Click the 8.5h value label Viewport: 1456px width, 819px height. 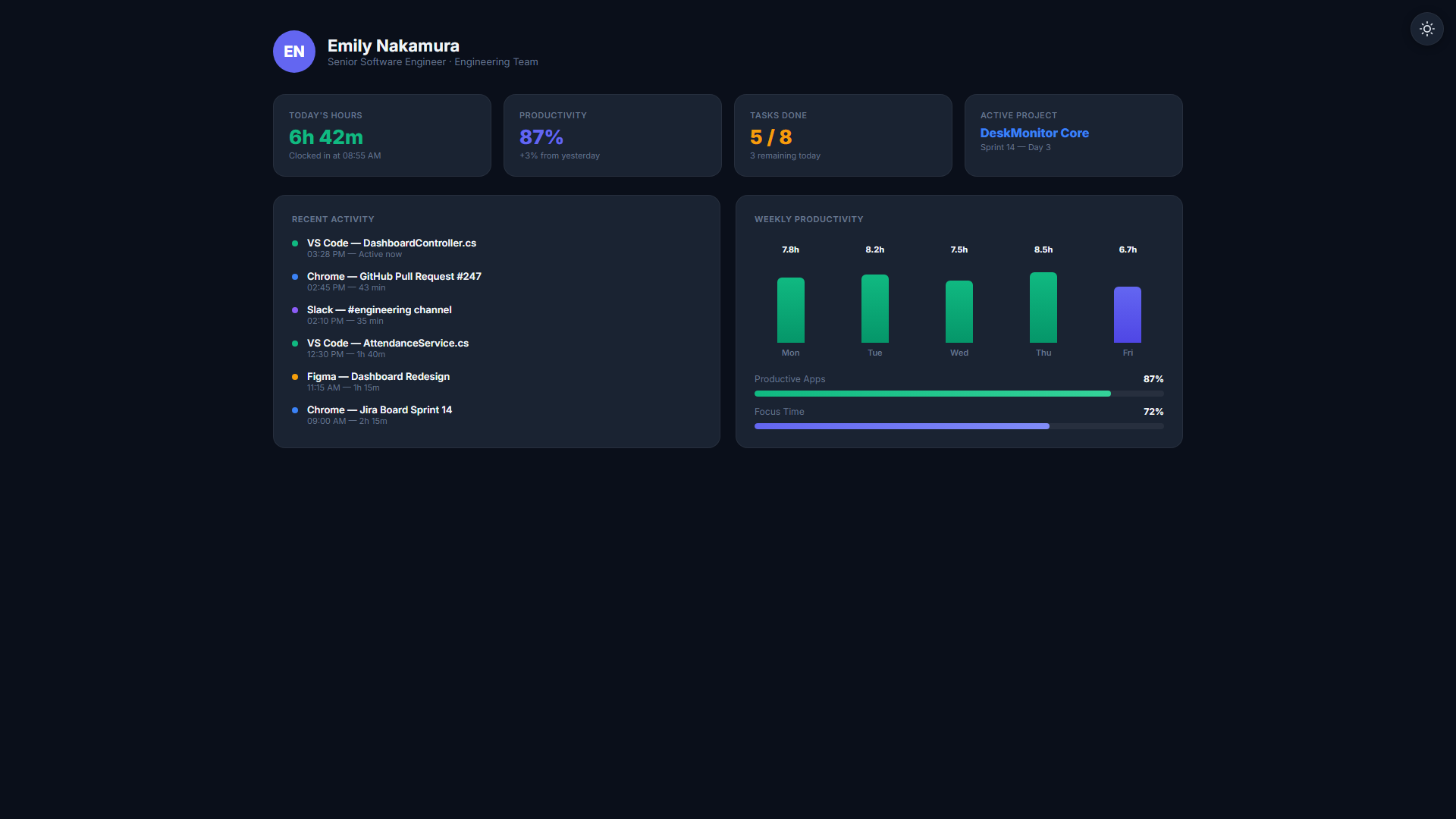[1043, 249]
